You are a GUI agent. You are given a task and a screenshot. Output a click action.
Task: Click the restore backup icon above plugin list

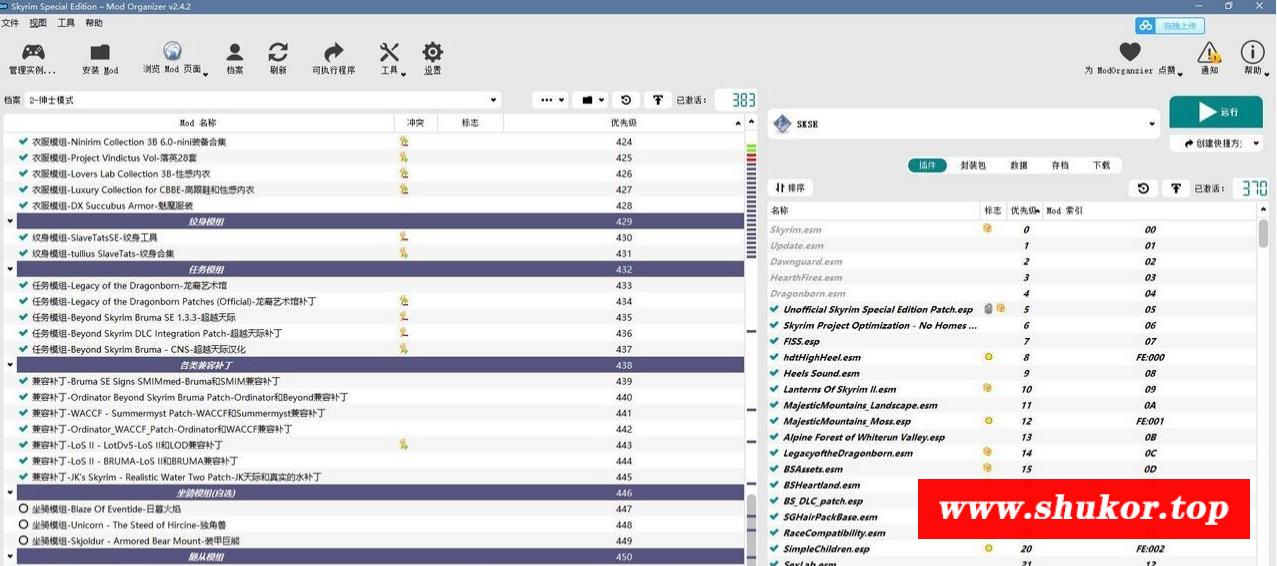tap(1144, 188)
